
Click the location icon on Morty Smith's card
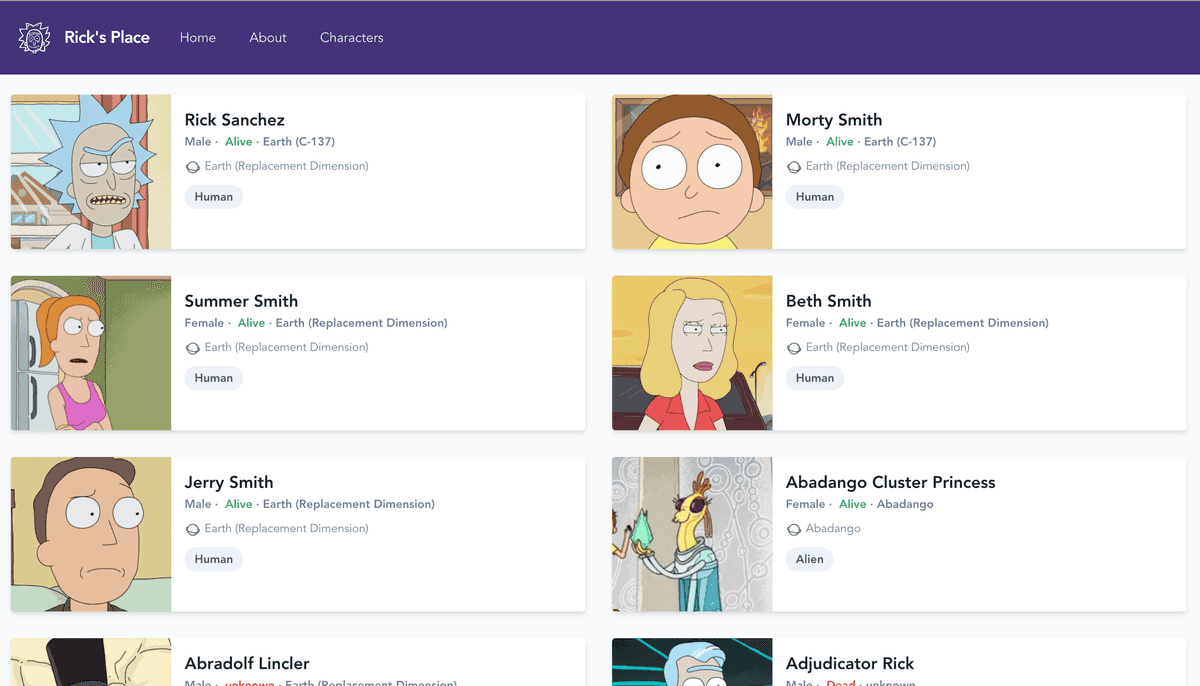793,166
